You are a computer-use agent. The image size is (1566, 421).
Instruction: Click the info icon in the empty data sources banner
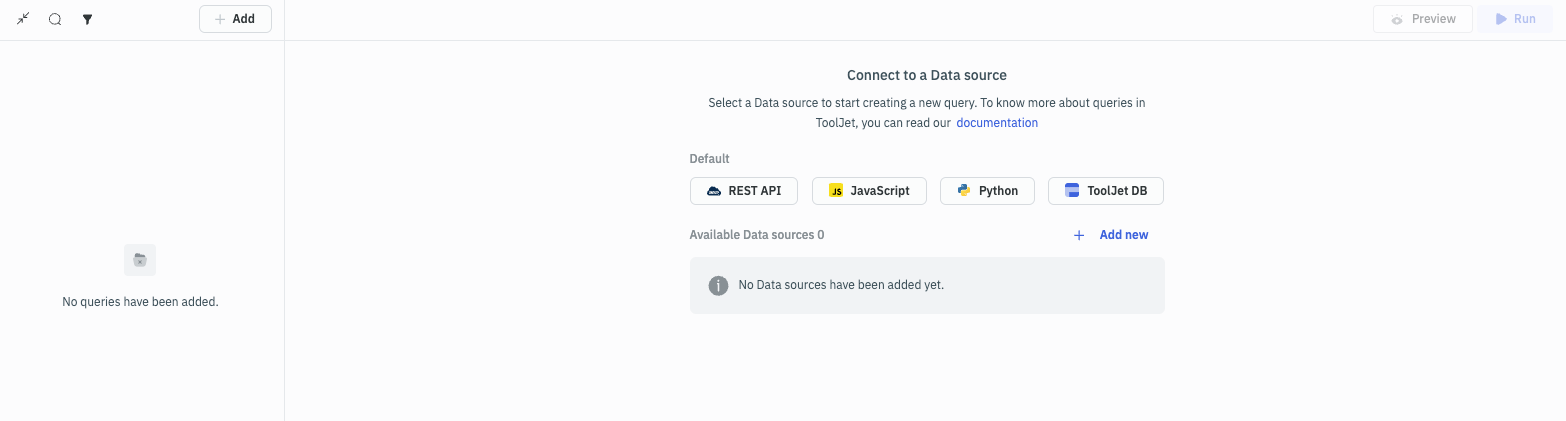point(718,286)
